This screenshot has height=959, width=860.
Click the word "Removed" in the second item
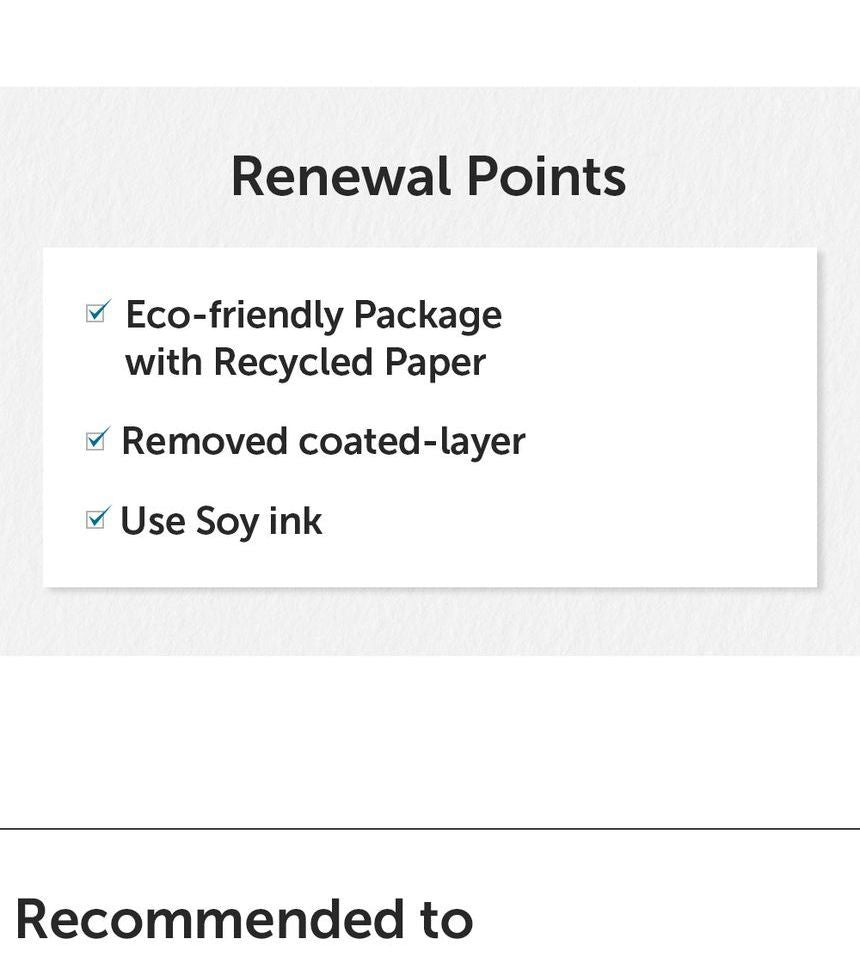204,441
